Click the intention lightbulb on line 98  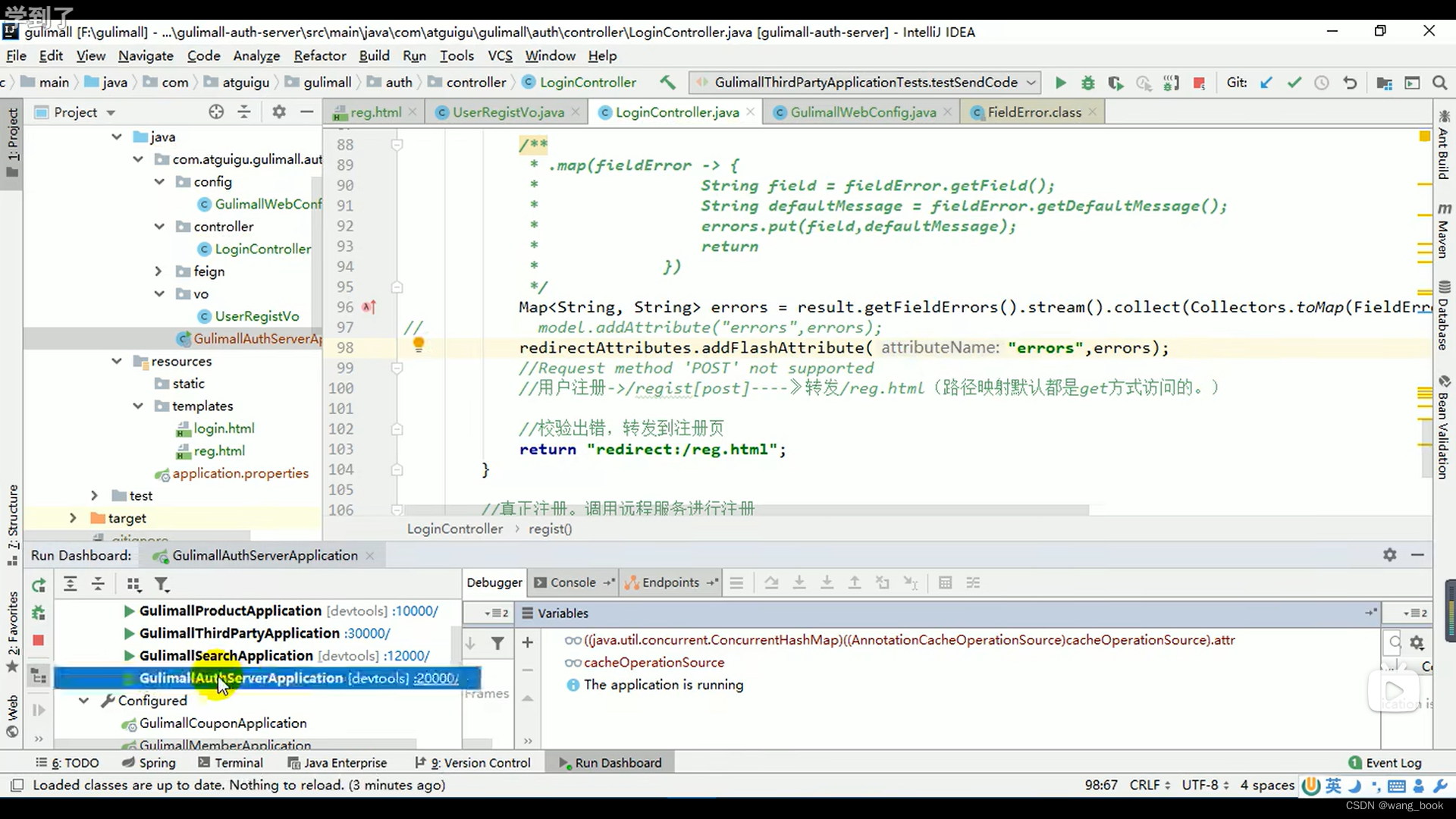(x=418, y=345)
